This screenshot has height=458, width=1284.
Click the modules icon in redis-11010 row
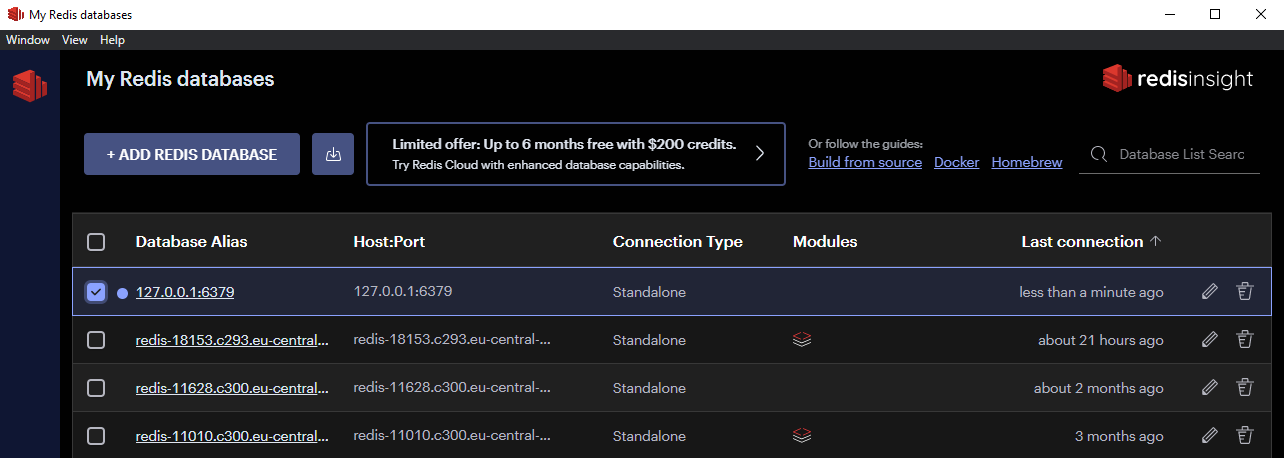(x=801, y=435)
